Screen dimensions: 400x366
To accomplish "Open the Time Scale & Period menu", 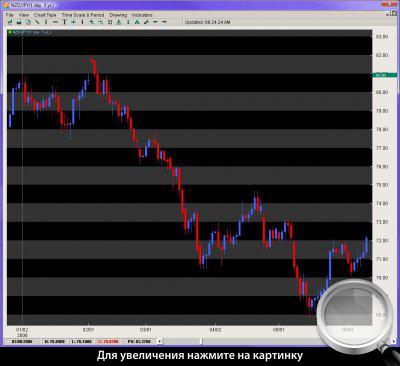I will (83, 15).
